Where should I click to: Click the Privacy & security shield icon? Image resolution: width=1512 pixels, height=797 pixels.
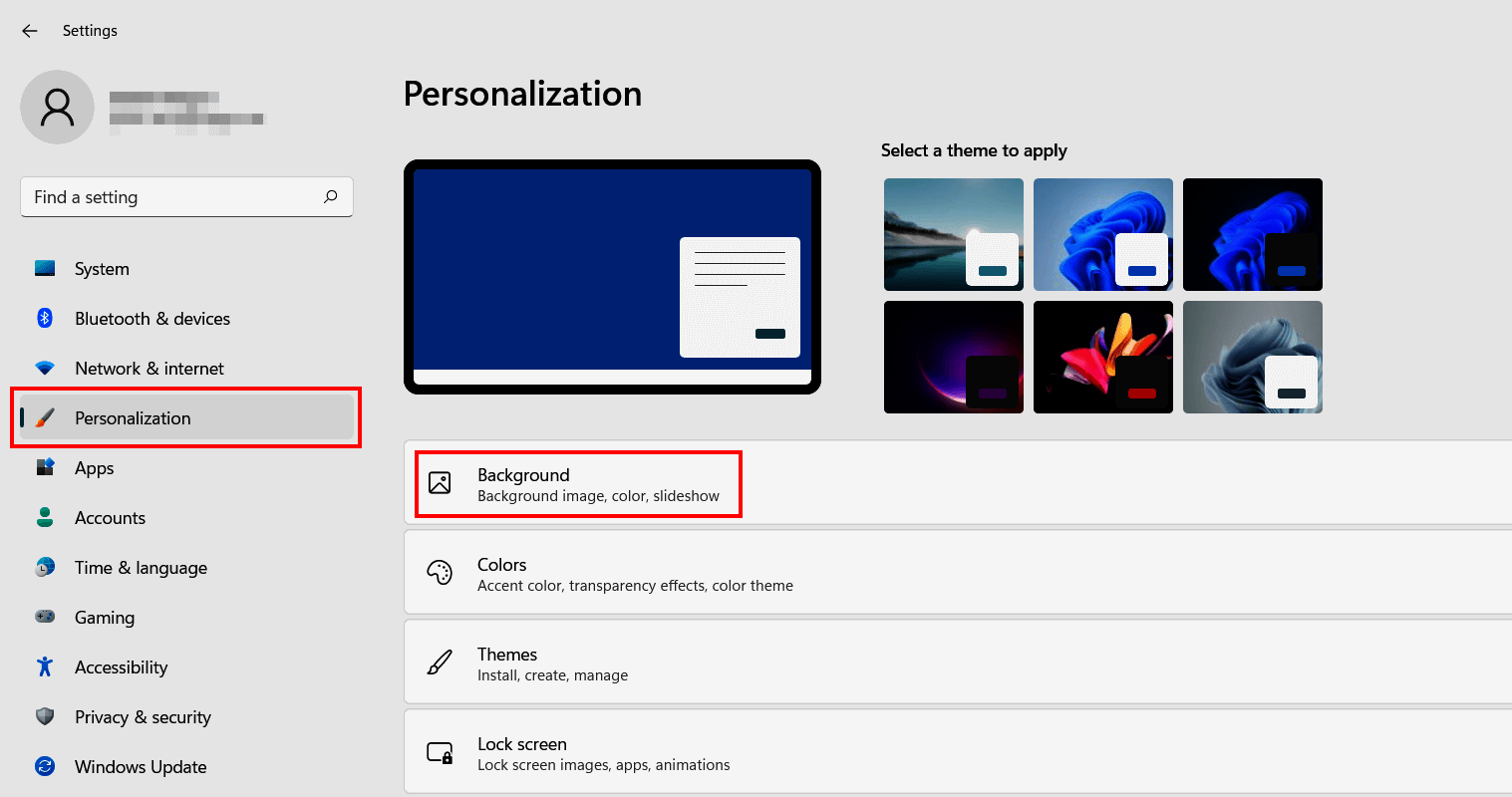pyautogui.click(x=45, y=716)
